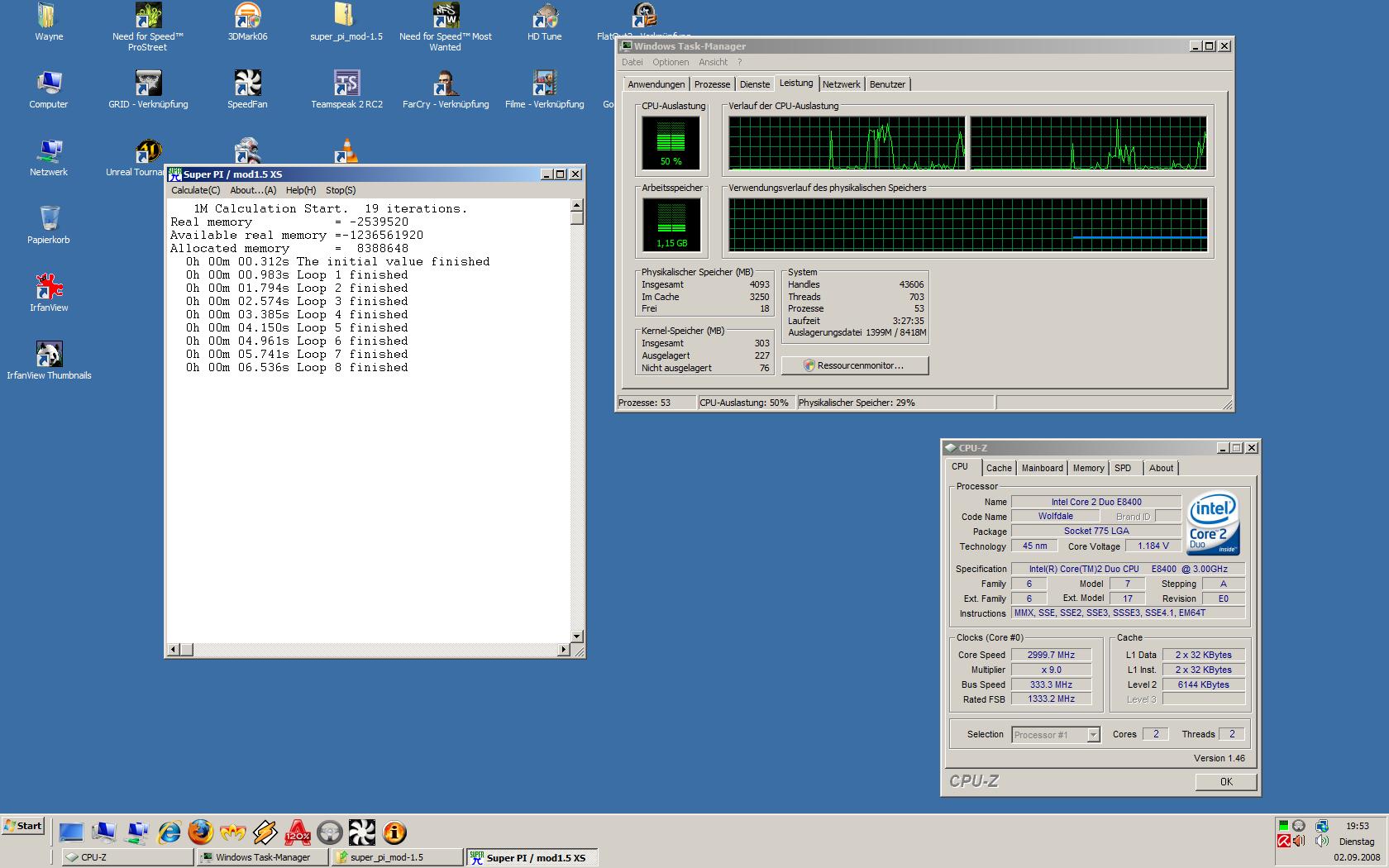The height and width of the screenshot is (868, 1389).
Task: Click Firefox icon in quick launch bar
Action: (x=201, y=832)
